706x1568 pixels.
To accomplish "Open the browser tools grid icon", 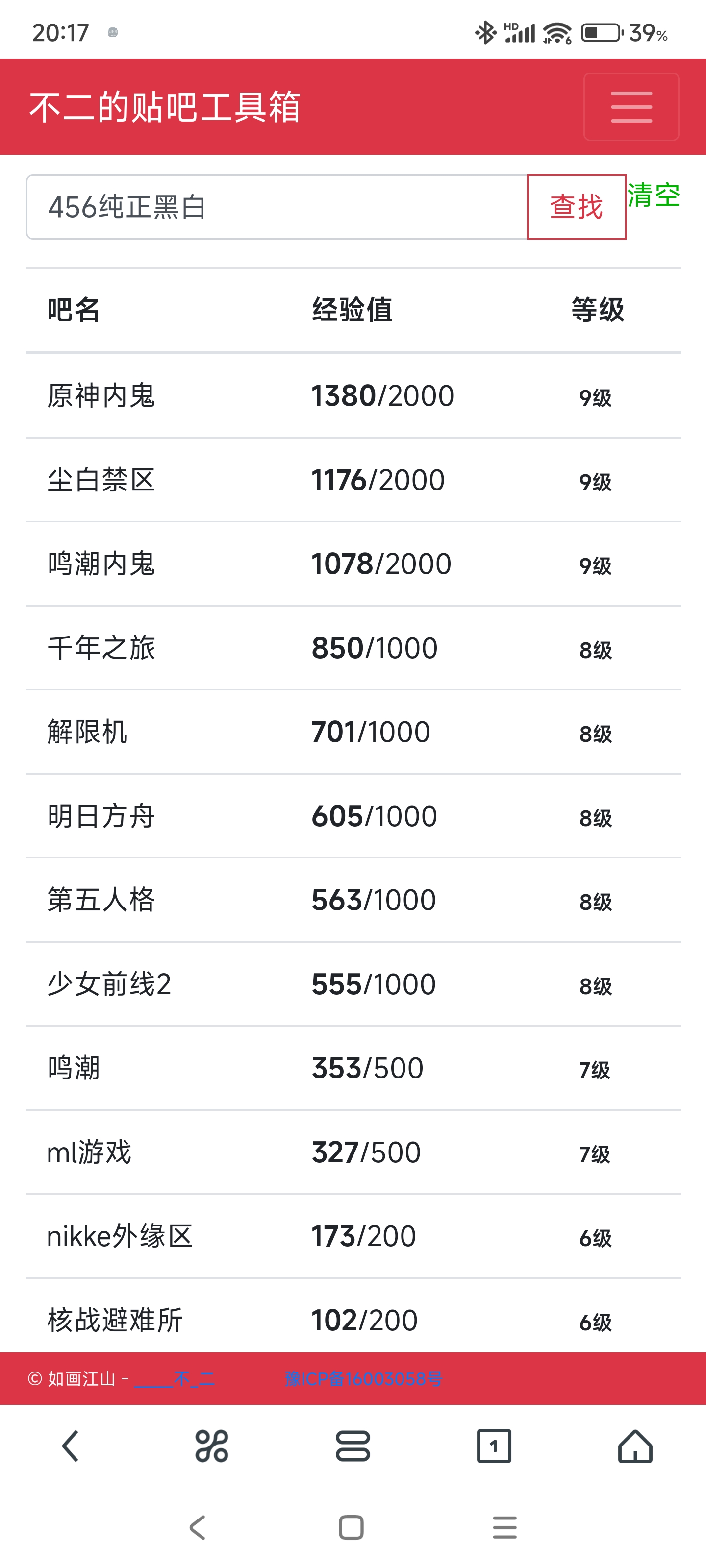I will 211,1445.
